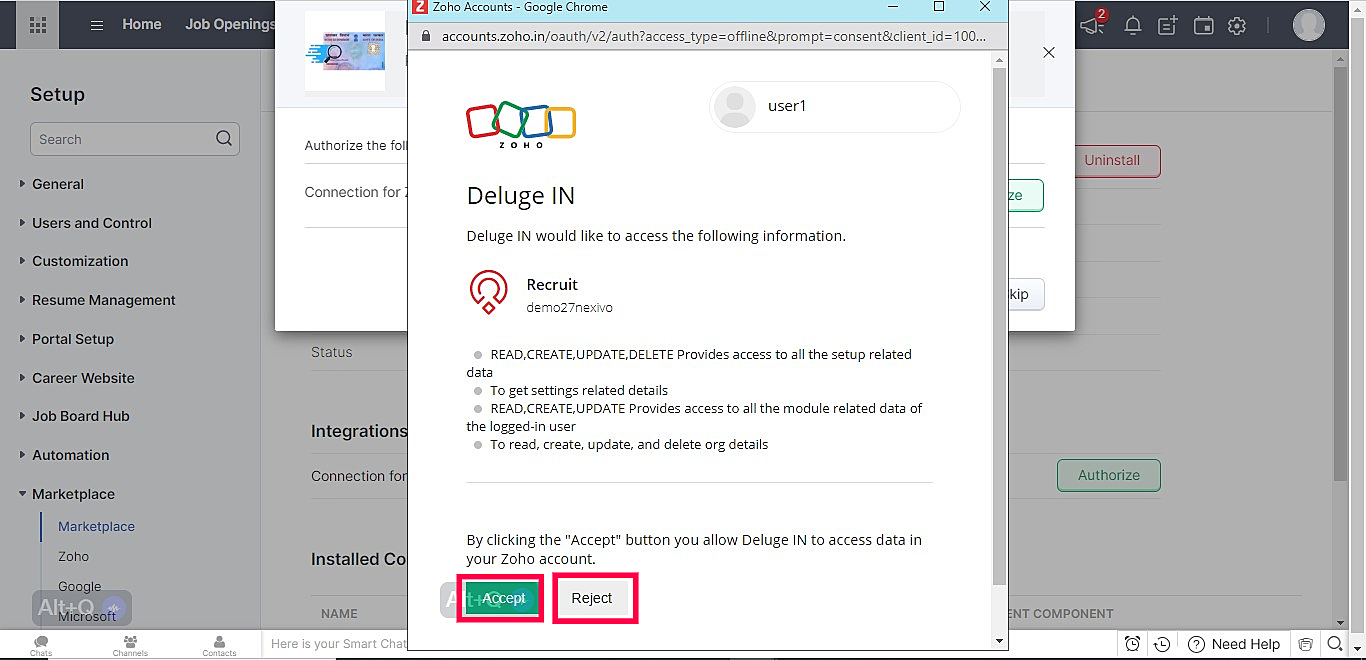
Task: Click the popup address bar URL
Action: (714, 36)
